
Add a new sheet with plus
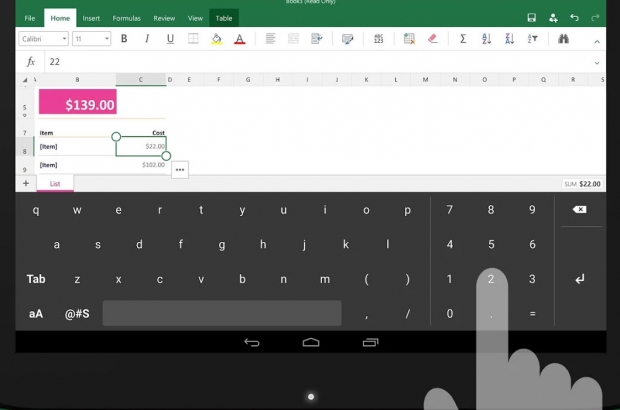click(x=26, y=183)
